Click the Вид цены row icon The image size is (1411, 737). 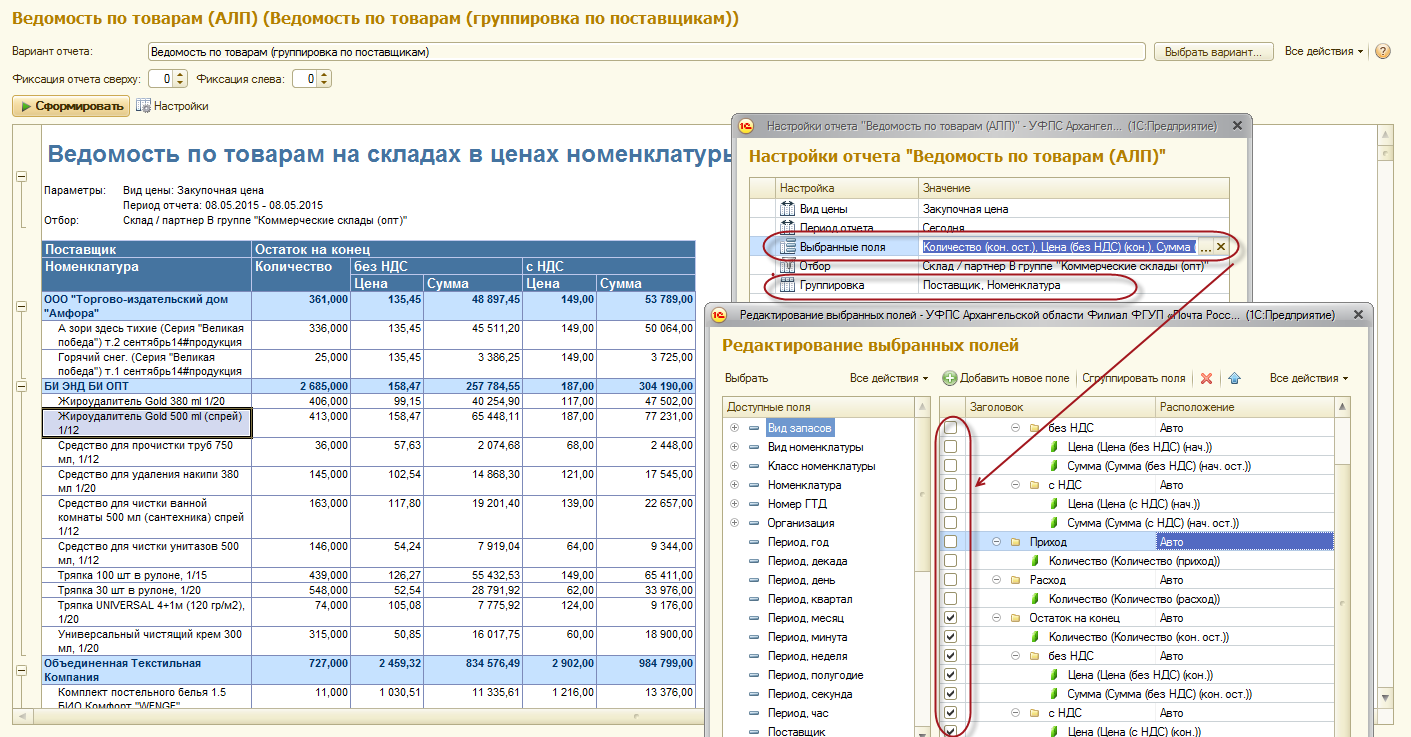(787, 209)
